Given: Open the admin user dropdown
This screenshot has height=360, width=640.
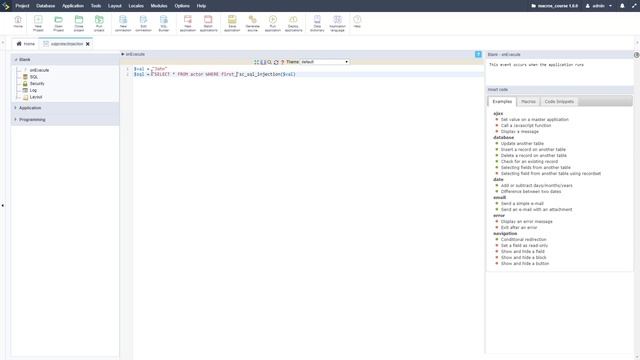Looking at the screenshot, I should (599, 6).
